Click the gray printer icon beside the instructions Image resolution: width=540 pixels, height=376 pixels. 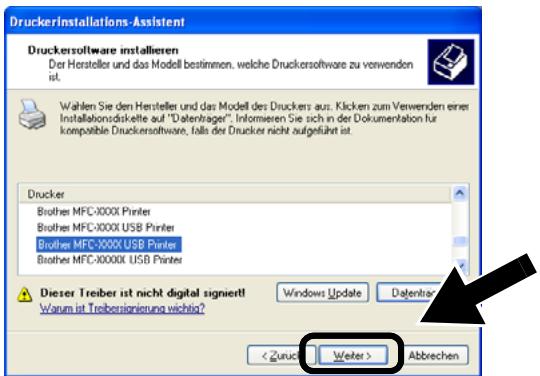click(x=32, y=114)
